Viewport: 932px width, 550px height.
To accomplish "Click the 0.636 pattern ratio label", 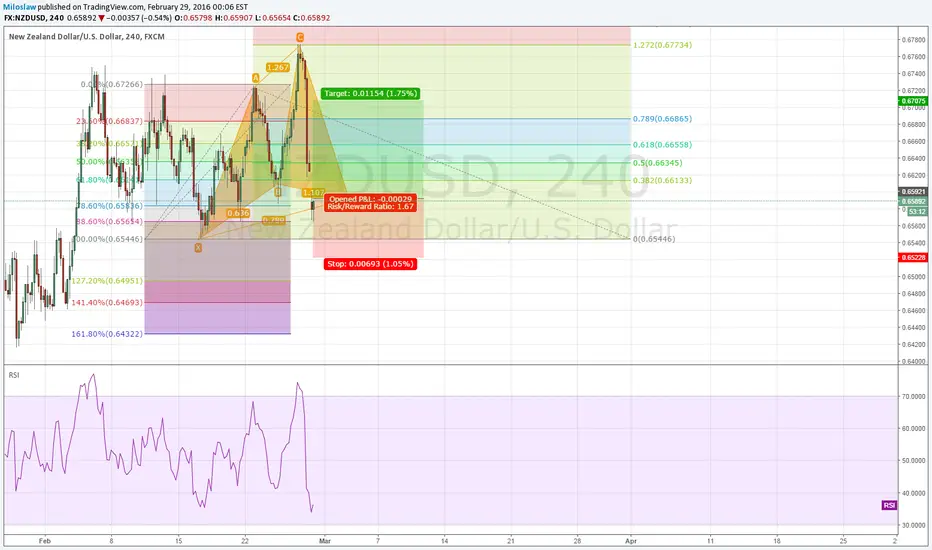I will point(238,213).
